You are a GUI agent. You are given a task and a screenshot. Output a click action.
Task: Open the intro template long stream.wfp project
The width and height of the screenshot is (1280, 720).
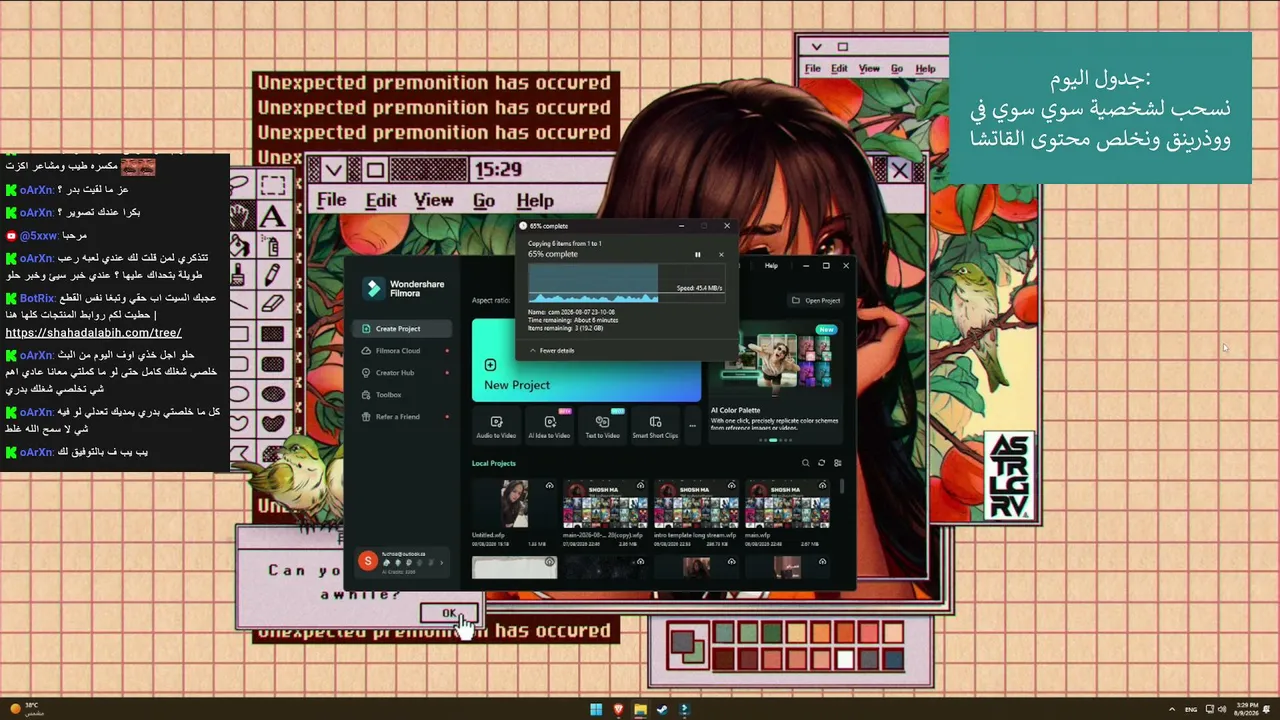(696, 504)
